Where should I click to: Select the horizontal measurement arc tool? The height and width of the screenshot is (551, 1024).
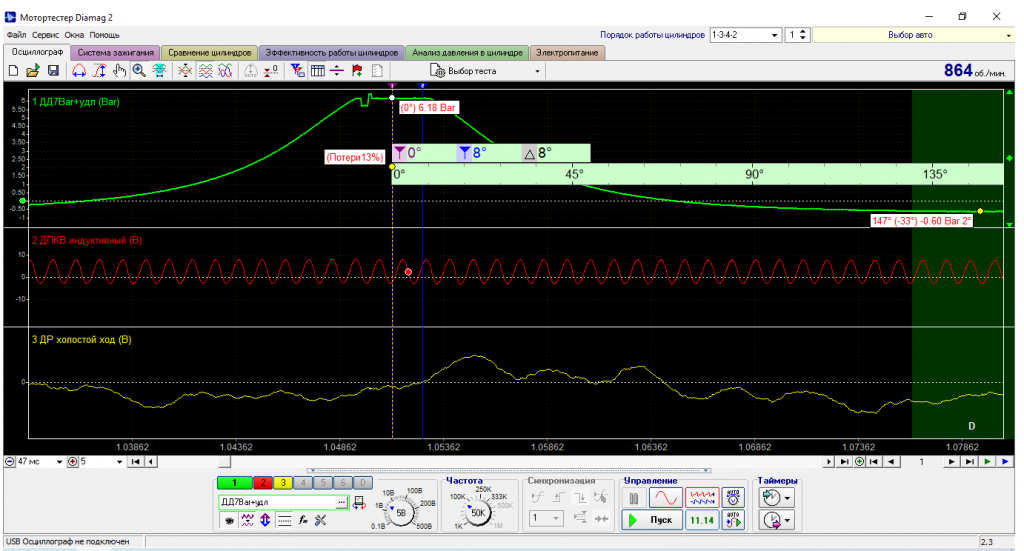click(79, 71)
